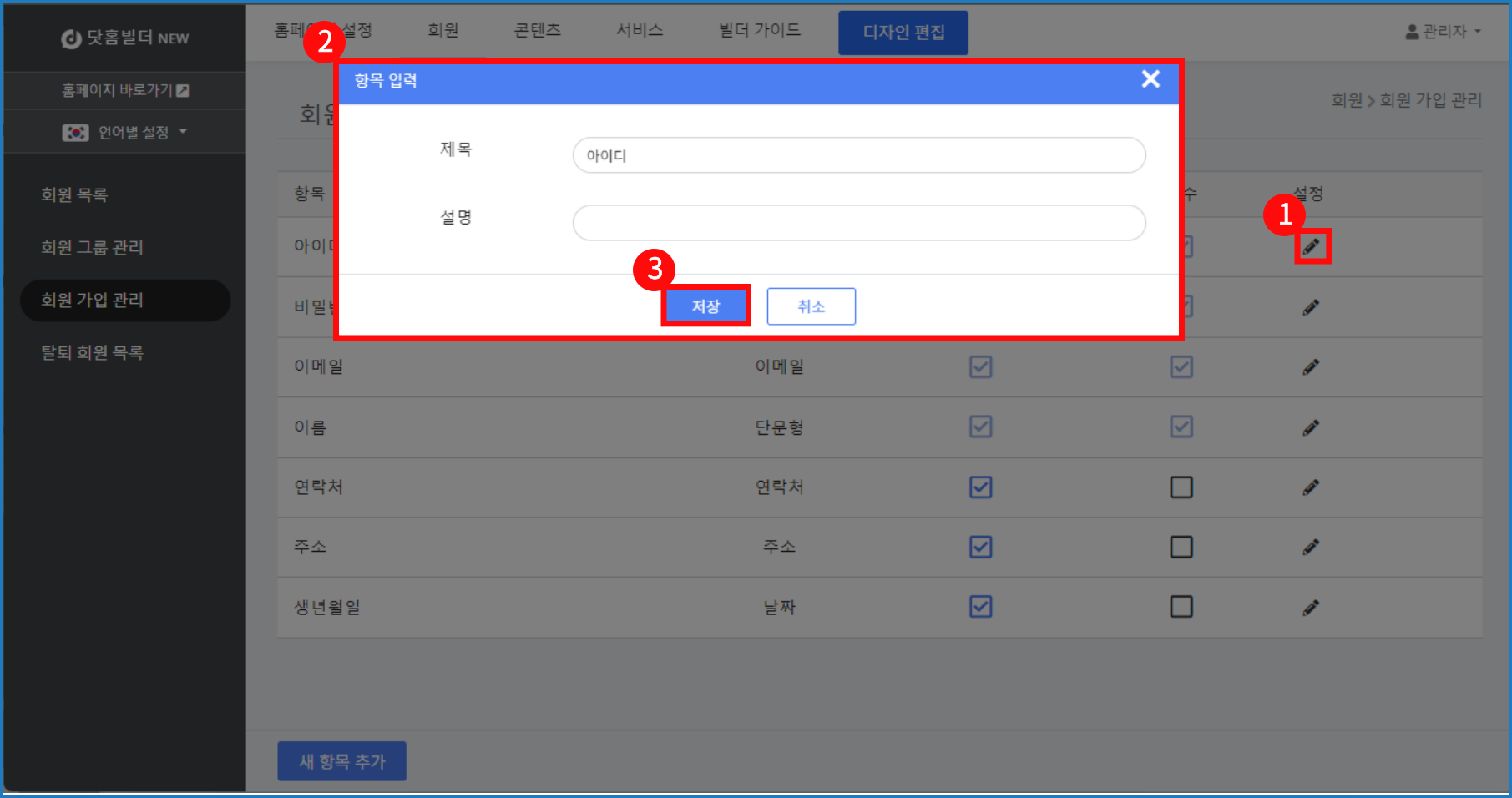Edit the 이메일 row with pencil icon

pyautogui.click(x=1311, y=367)
